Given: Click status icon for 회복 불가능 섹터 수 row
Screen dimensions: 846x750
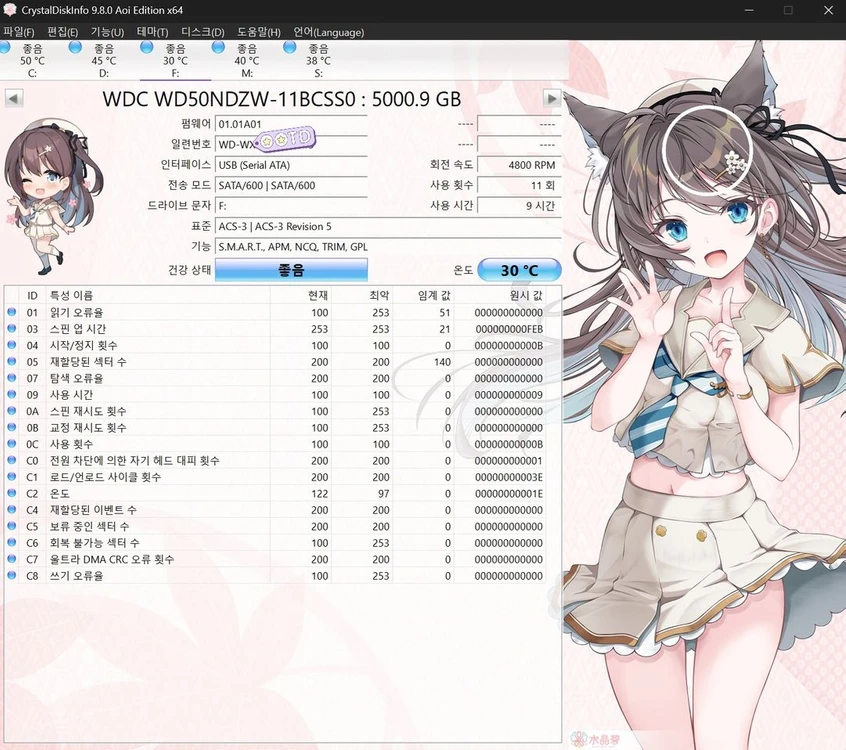Looking at the screenshot, I should [x=12, y=542].
